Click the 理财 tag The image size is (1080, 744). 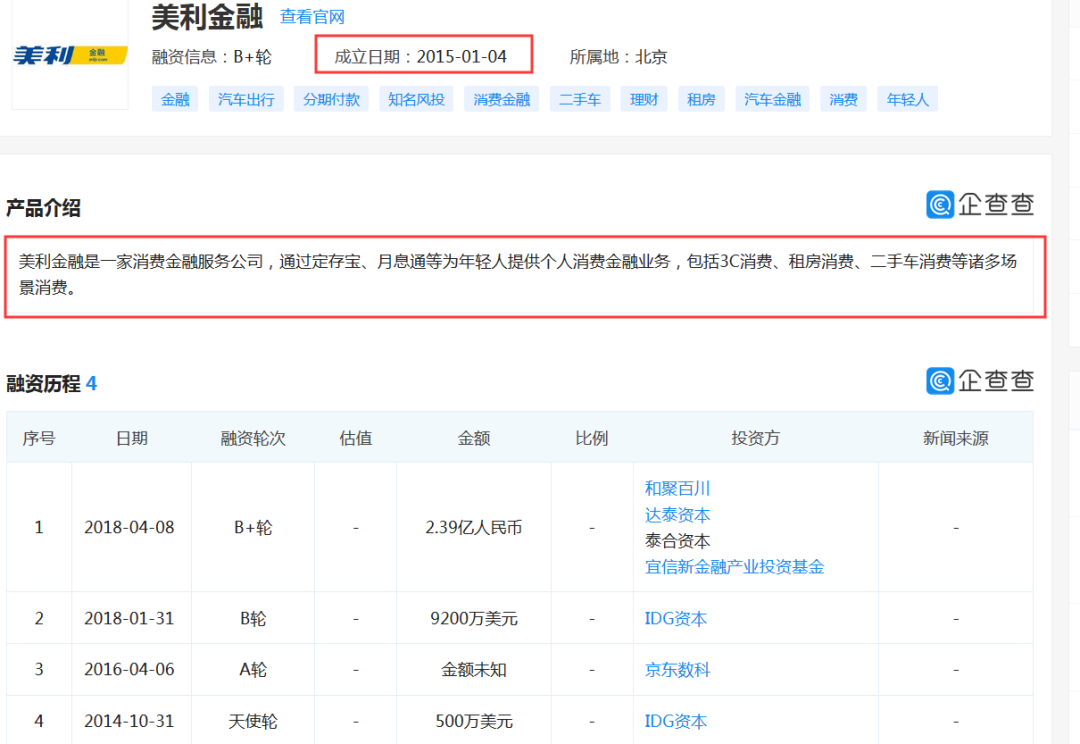(644, 99)
